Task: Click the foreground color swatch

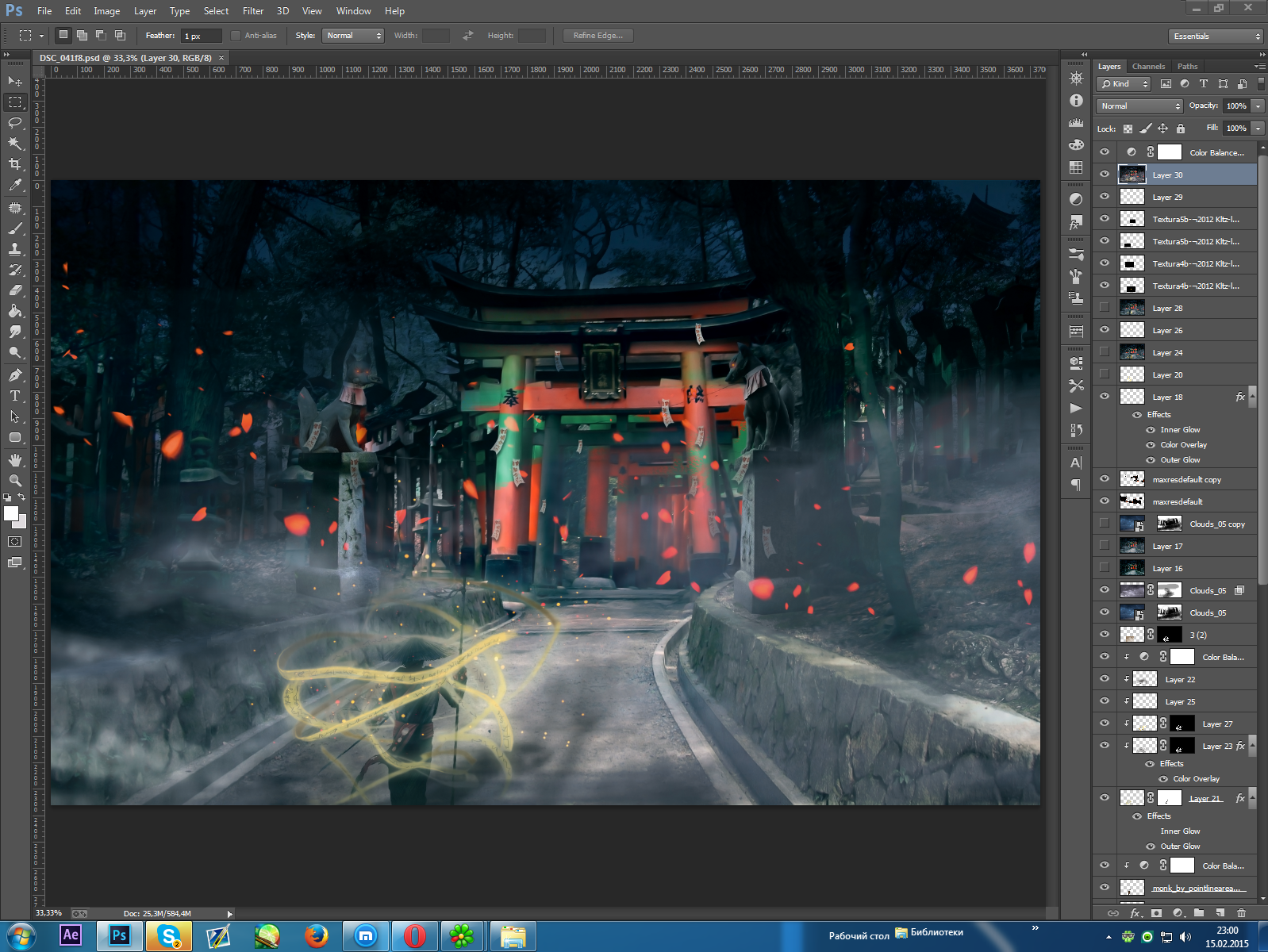Action: (x=10, y=512)
